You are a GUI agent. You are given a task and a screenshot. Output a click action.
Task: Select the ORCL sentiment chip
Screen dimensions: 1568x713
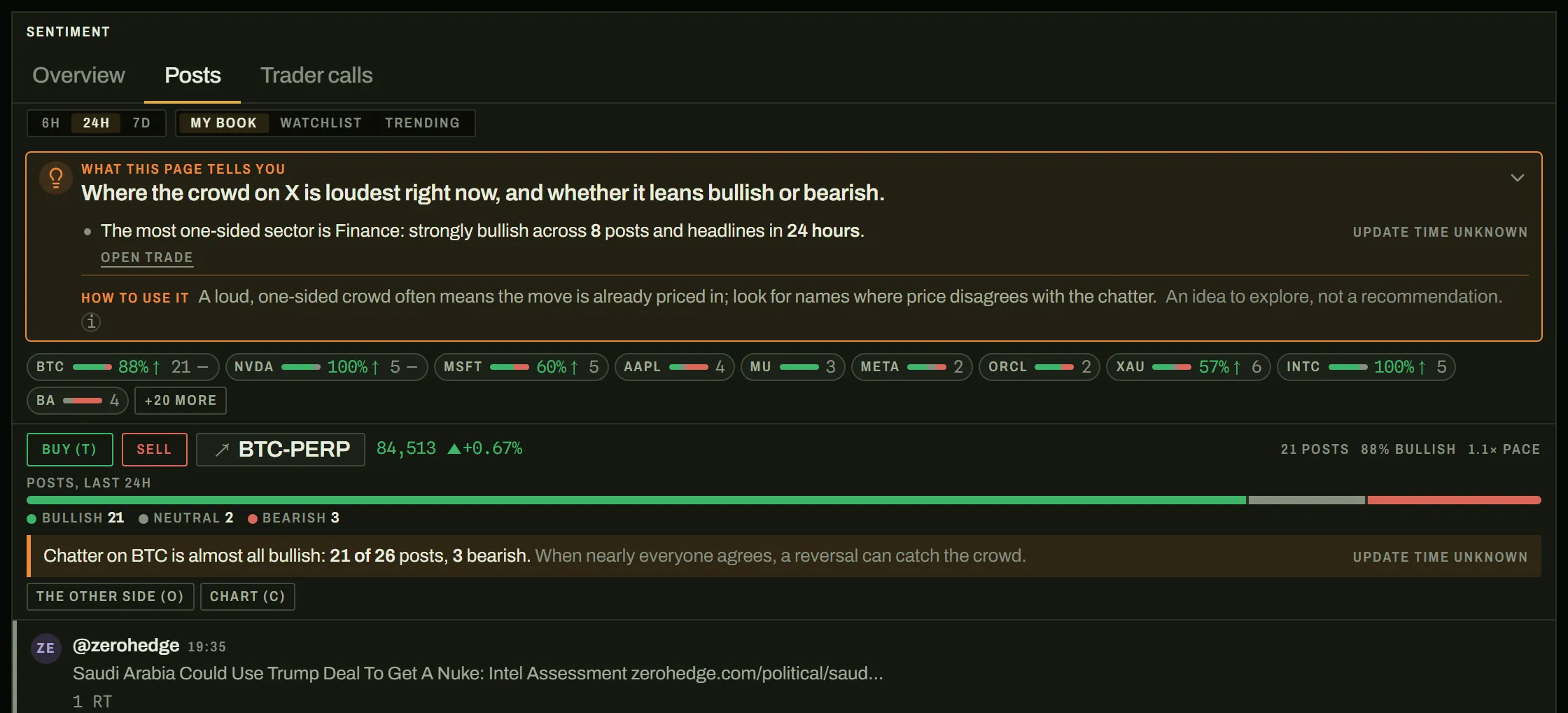tap(1039, 367)
